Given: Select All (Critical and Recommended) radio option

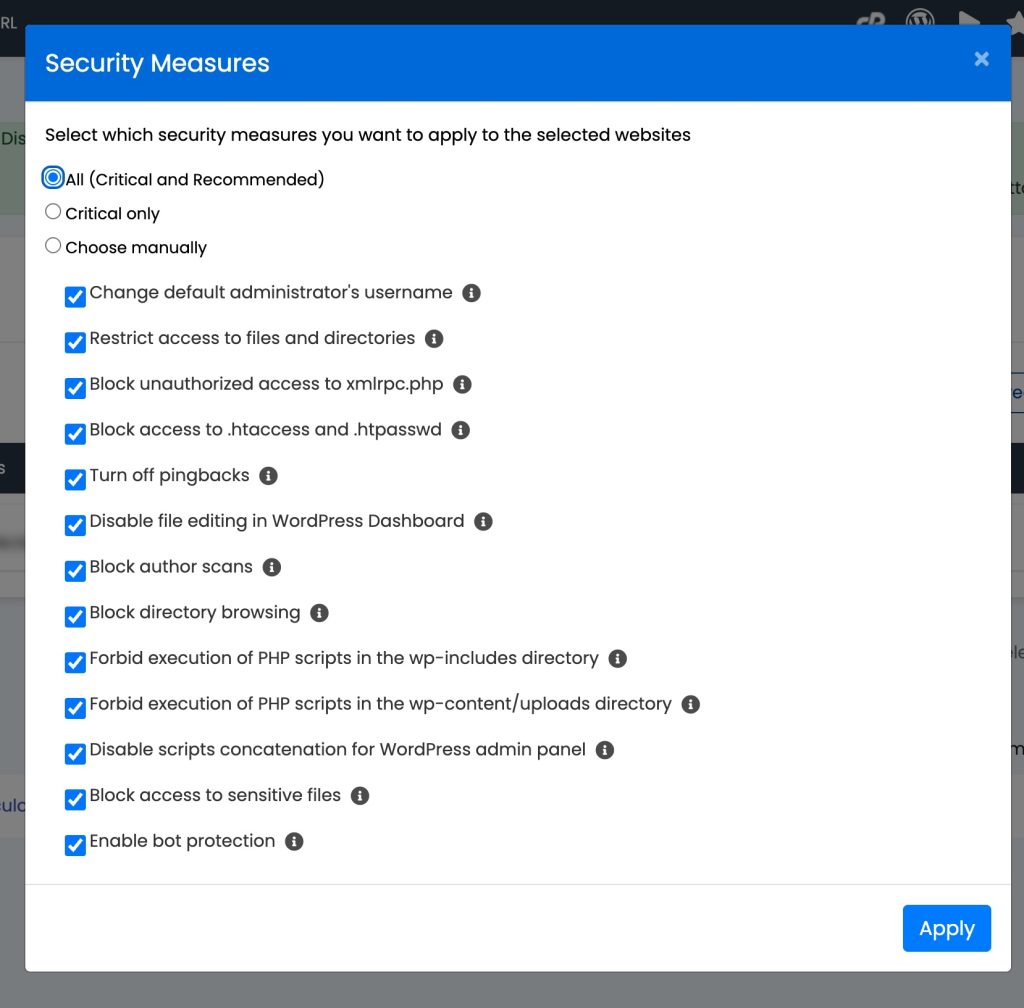Looking at the screenshot, I should 54,178.
